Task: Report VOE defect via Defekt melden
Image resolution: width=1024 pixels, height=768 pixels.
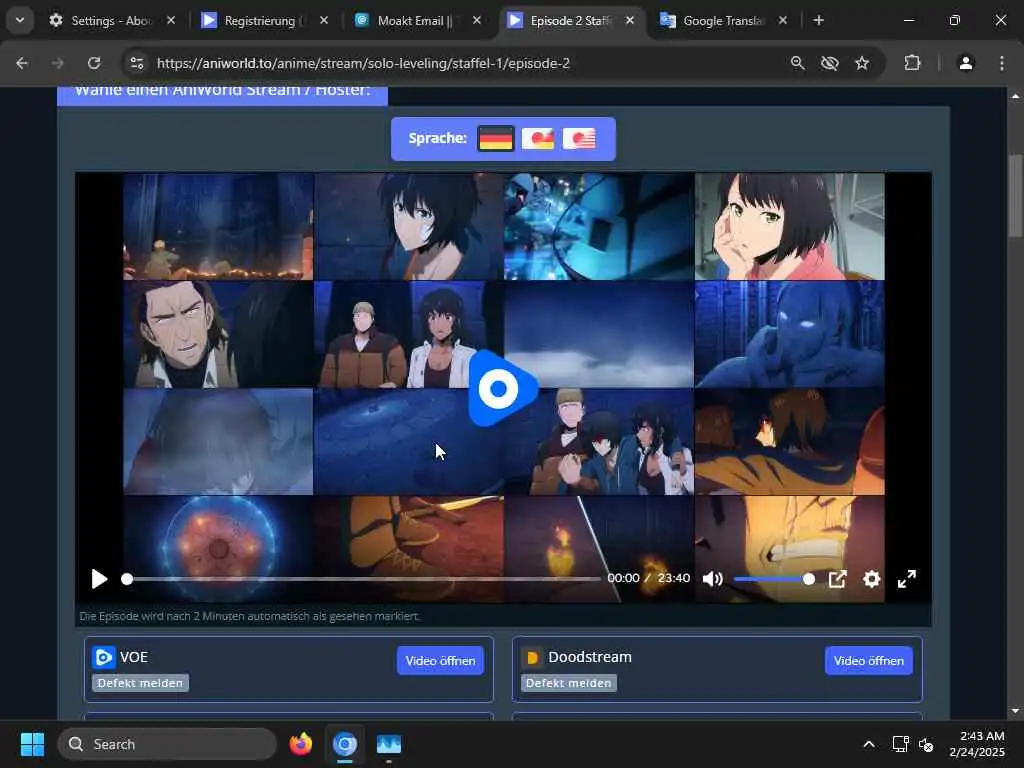Action: tap(140, 683)
